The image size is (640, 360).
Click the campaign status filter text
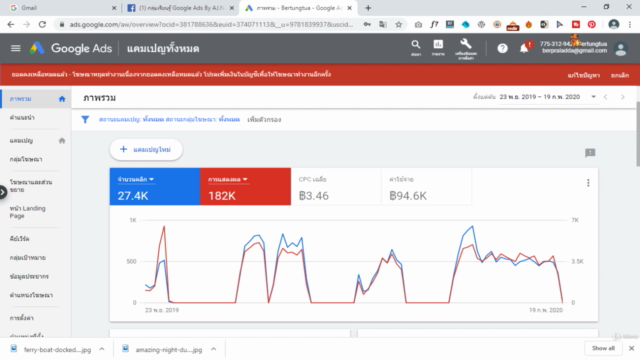pos(131,120)
